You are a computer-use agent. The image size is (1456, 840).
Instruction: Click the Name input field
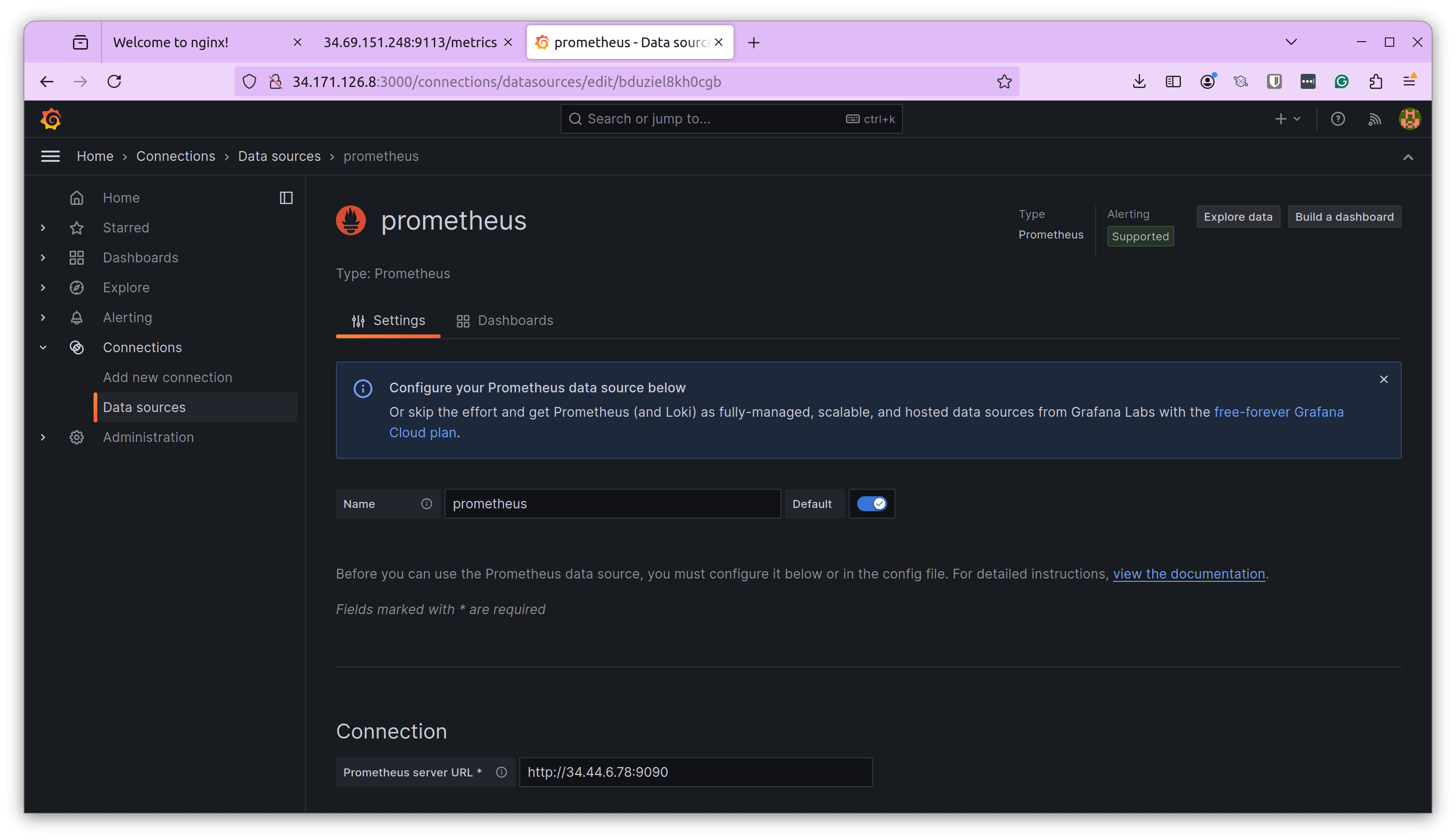coord(612,504)
